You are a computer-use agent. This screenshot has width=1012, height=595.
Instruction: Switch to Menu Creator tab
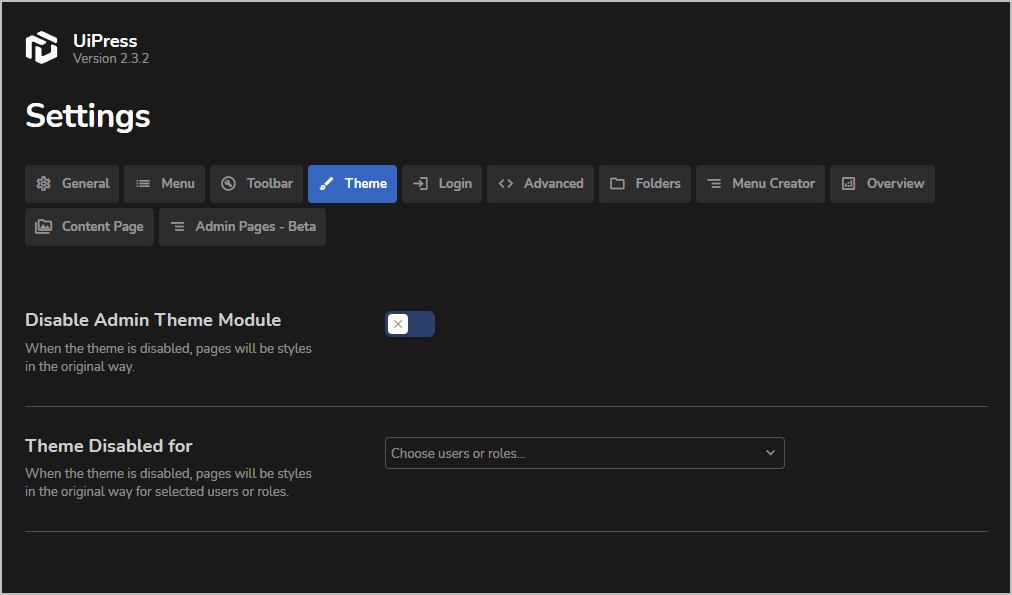(760, 184)
